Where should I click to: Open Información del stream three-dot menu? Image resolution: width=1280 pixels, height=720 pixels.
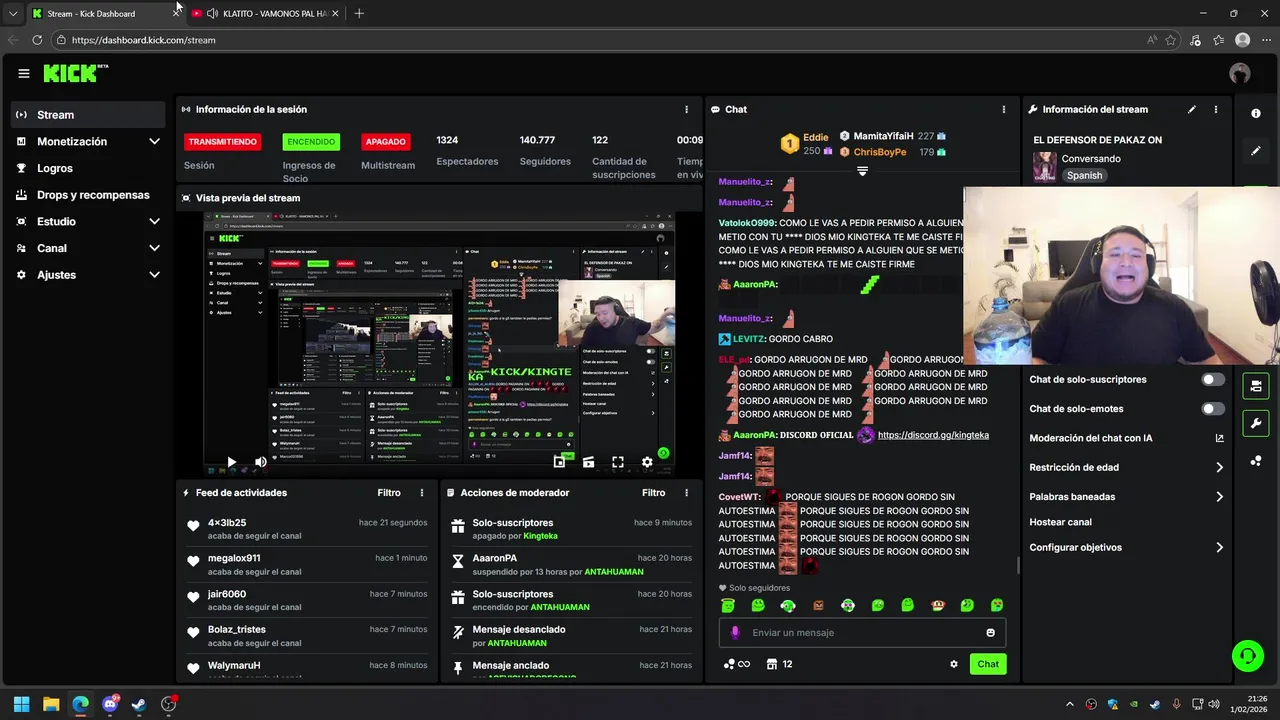(1216, 109)
